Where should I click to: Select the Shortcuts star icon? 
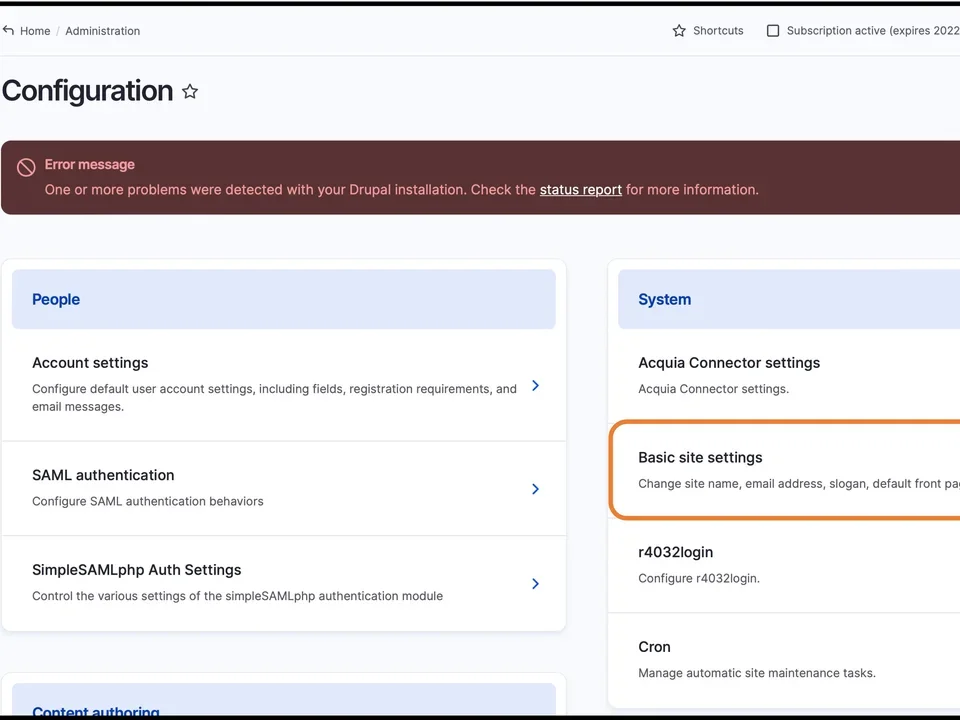pyautogui.click(x=679, y=30)
